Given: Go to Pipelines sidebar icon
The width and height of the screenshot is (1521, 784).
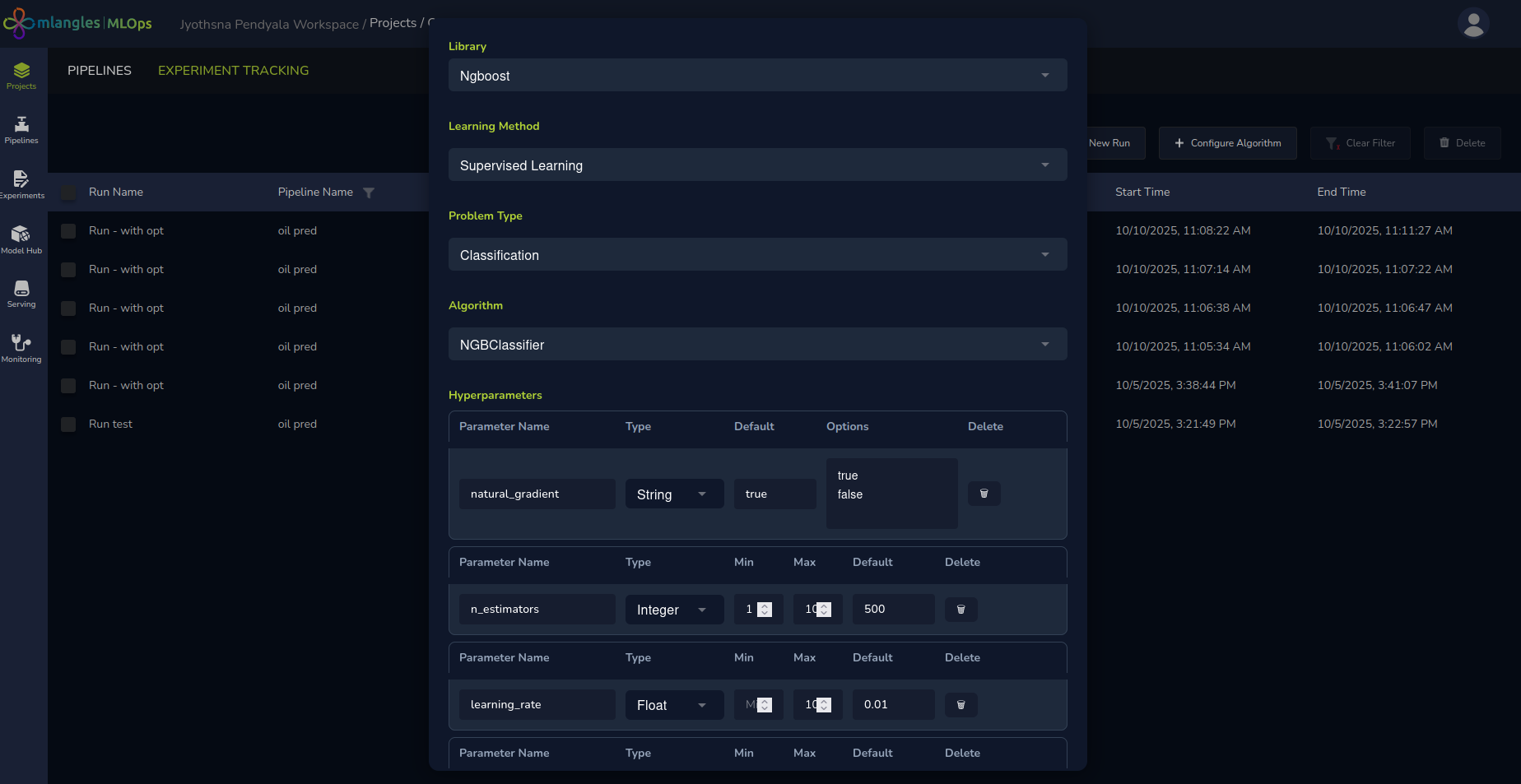Looking at the screenshot, I should point(21,130).
